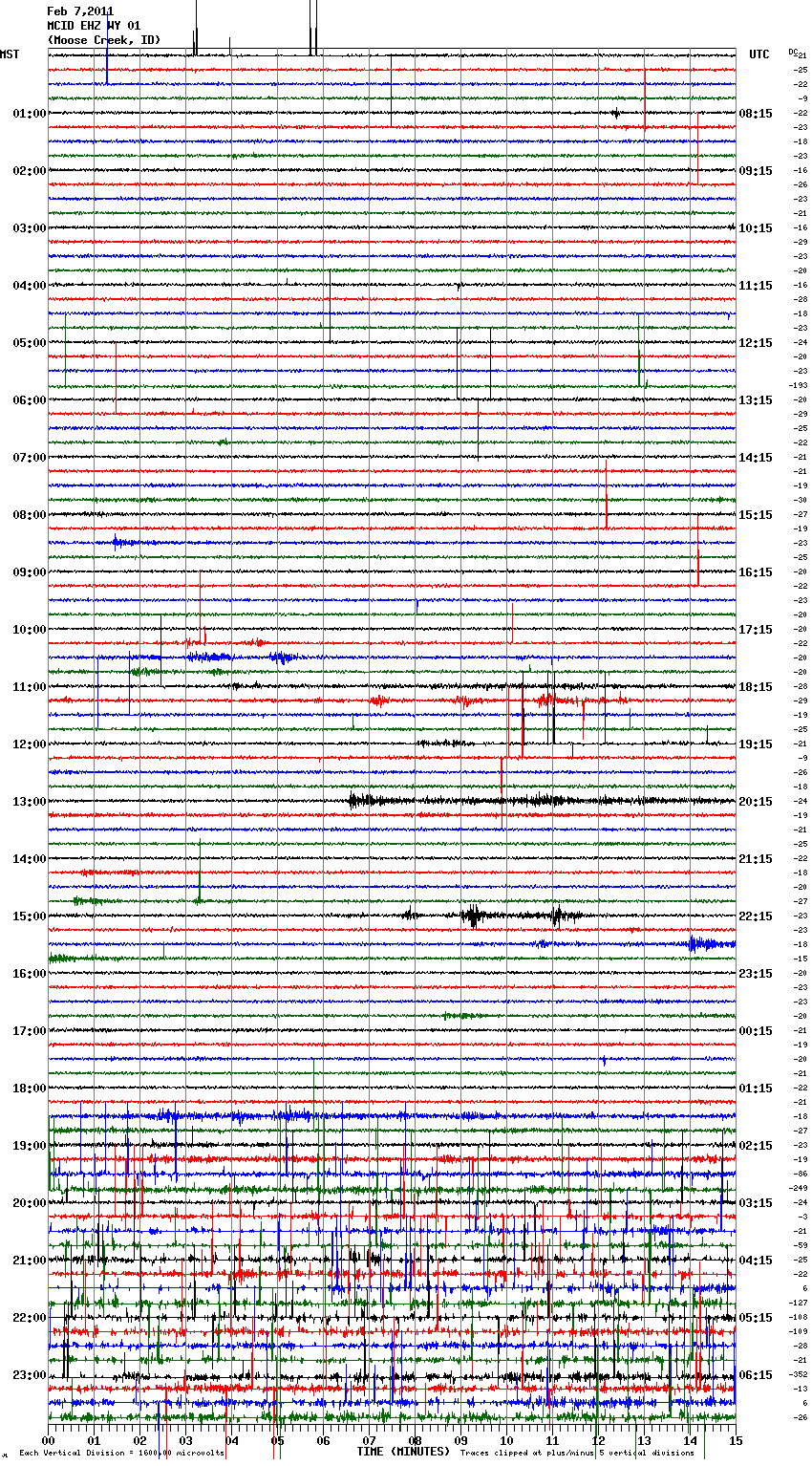Click the 23:15 UTC time label

(756, 974)
